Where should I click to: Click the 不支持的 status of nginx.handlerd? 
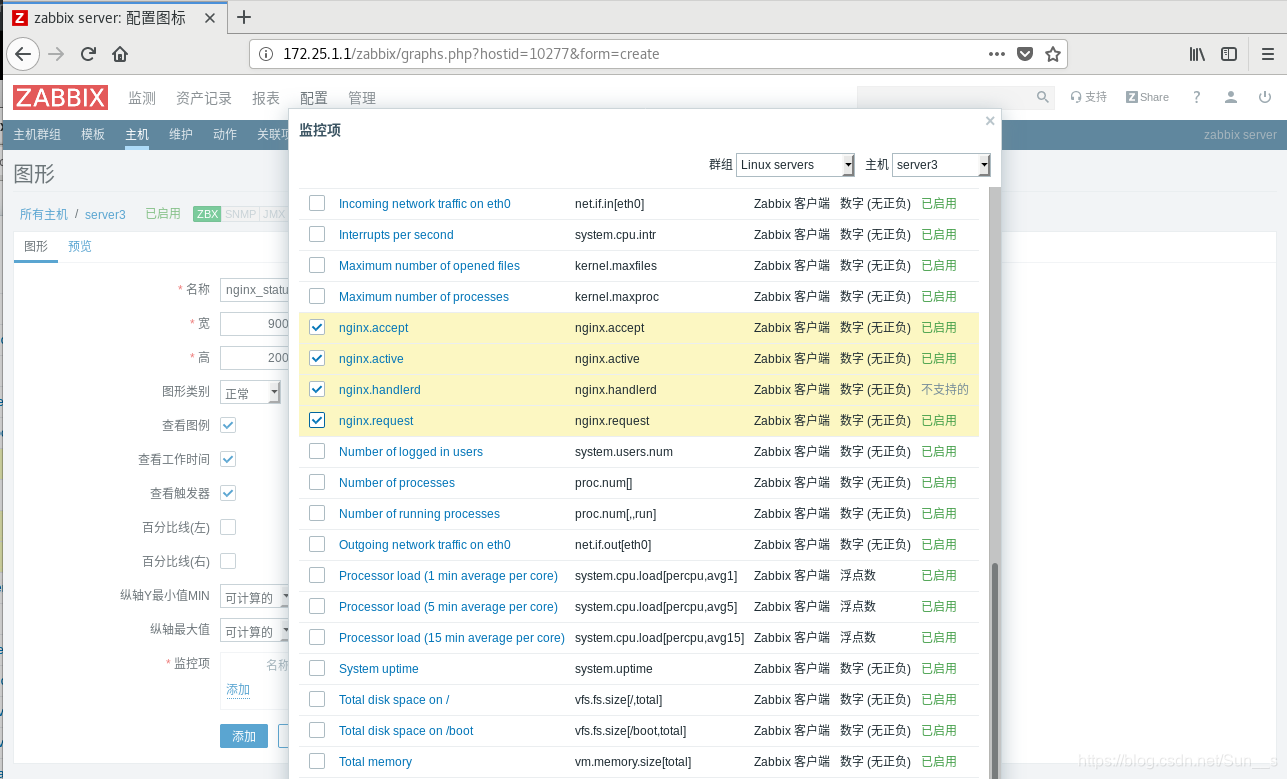[945, 389]
